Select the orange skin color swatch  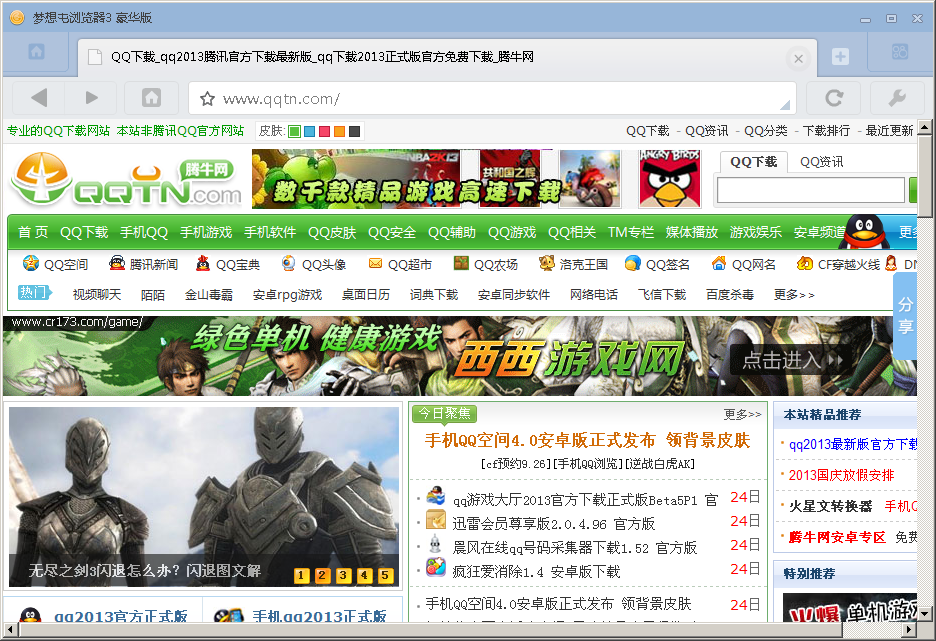[x=339, y=131]
